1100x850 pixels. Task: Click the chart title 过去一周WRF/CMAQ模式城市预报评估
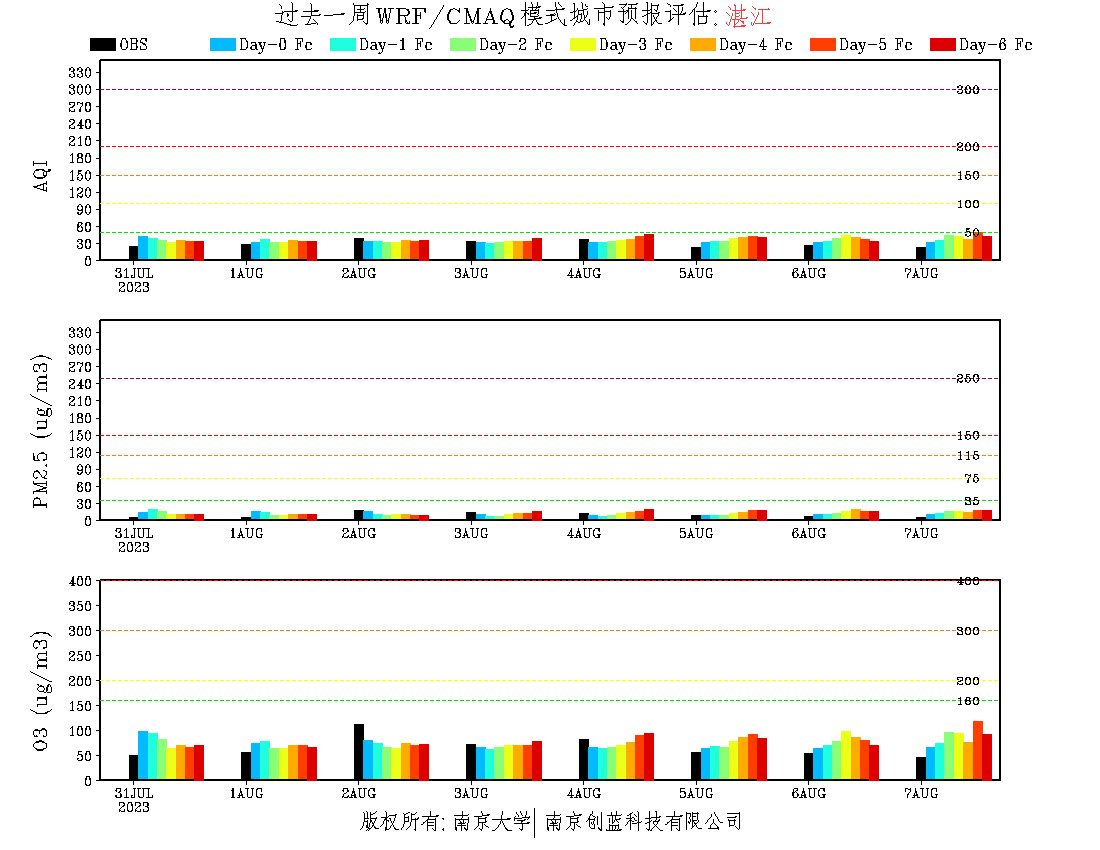[x=495, y=15]
